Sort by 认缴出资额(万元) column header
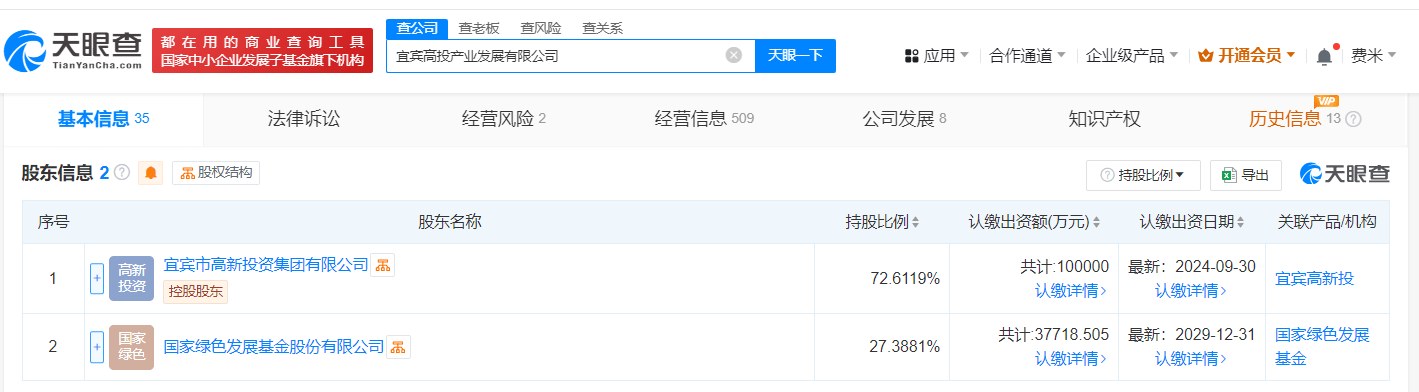1419x392 pixels. pyautogui.click(x=1034, y=222)
